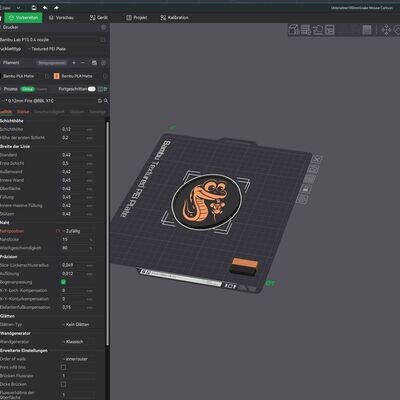
Task: Select the snake medallion model on the plate
Action: 207,202
